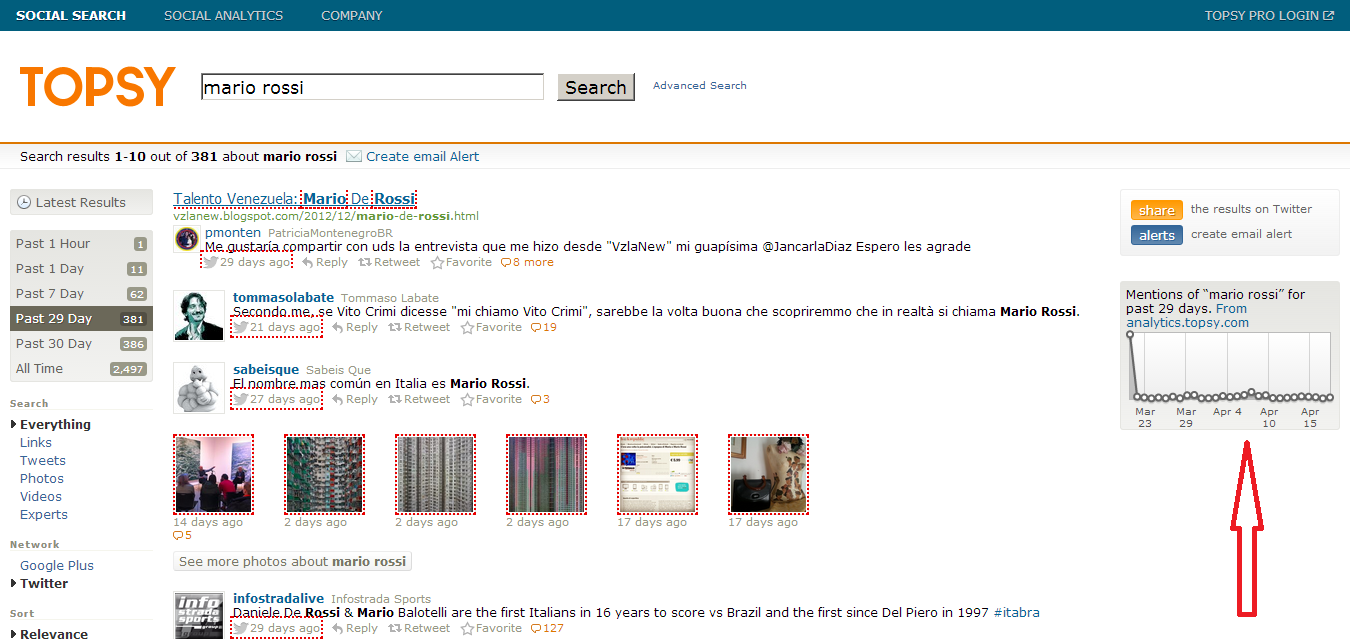1350x639 pixels.
Task: Focus the search query field
Action: (x=372, y=87)
